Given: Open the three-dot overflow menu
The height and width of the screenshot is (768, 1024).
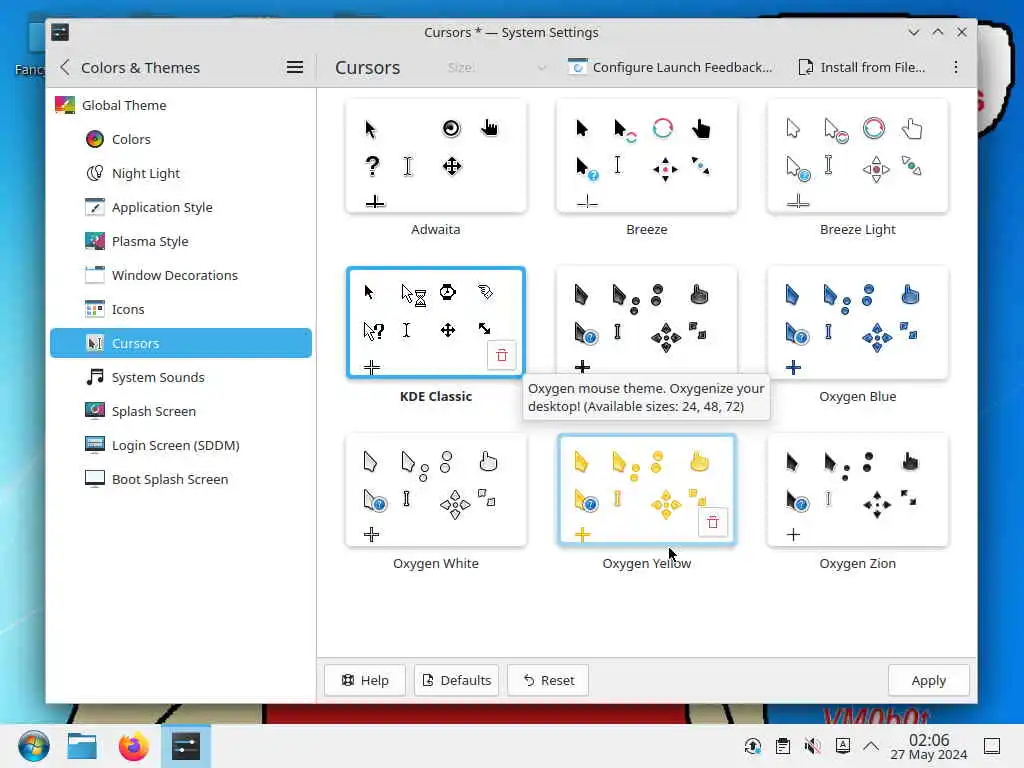Looking at the screenshot, I should pyautogui.click(x=955, y=67).
